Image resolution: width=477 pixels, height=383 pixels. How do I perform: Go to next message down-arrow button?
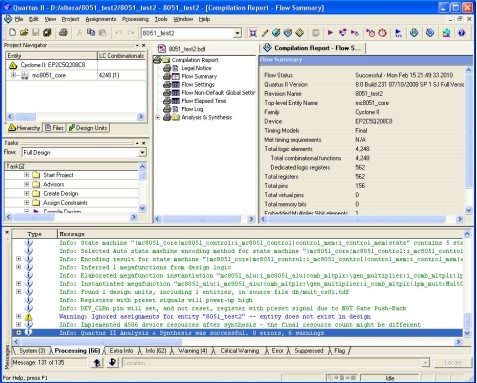(x=112, y=362)
